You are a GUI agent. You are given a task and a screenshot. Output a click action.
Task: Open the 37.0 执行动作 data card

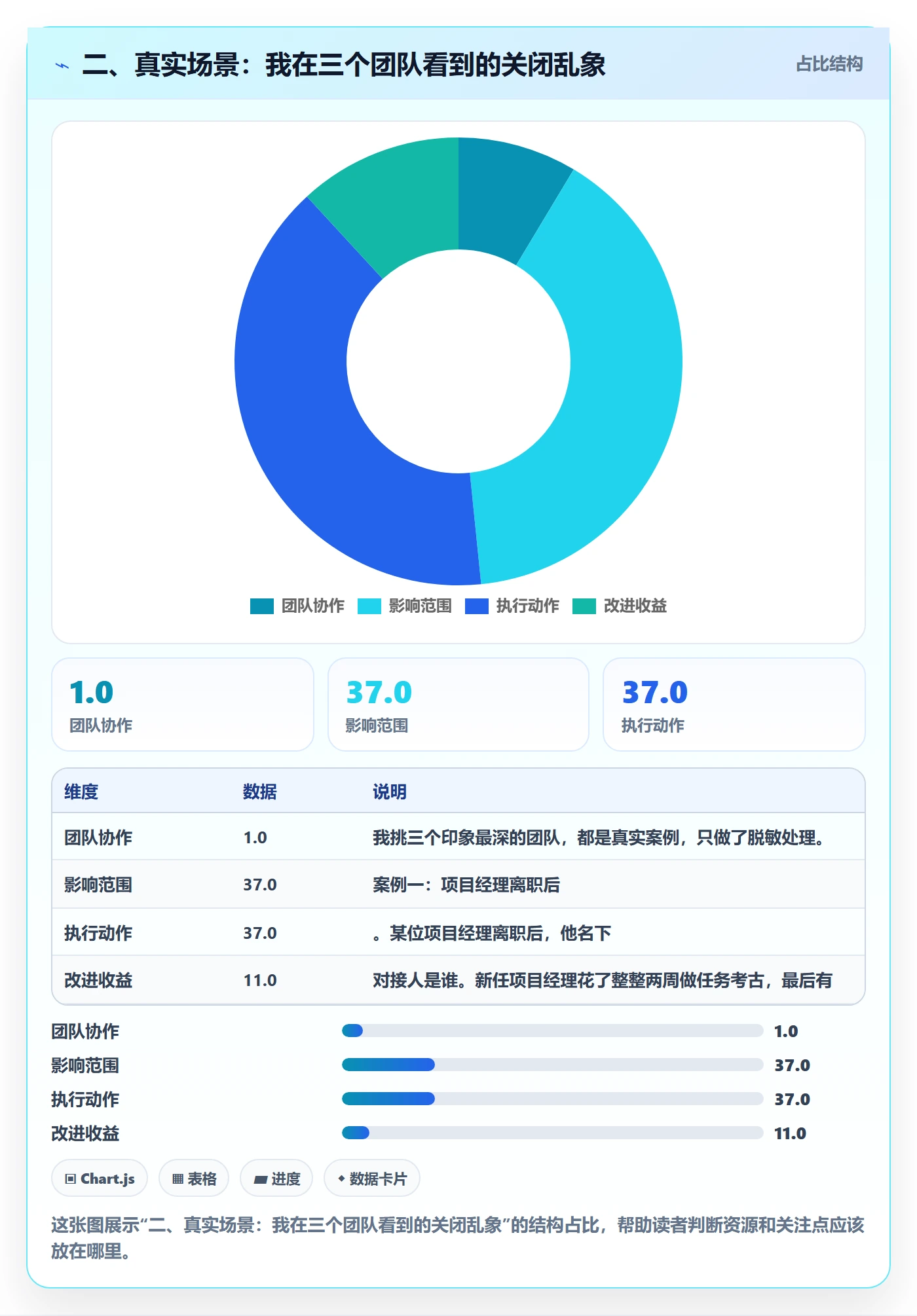[x=734, y=704]
